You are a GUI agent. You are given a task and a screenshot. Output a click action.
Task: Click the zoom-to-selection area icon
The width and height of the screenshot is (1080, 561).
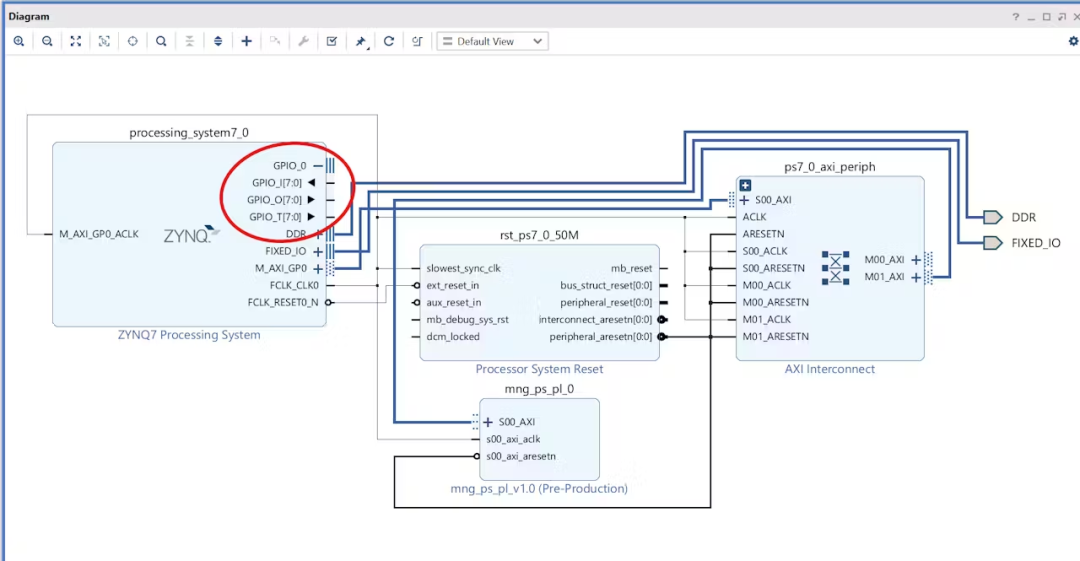point(104,41)
